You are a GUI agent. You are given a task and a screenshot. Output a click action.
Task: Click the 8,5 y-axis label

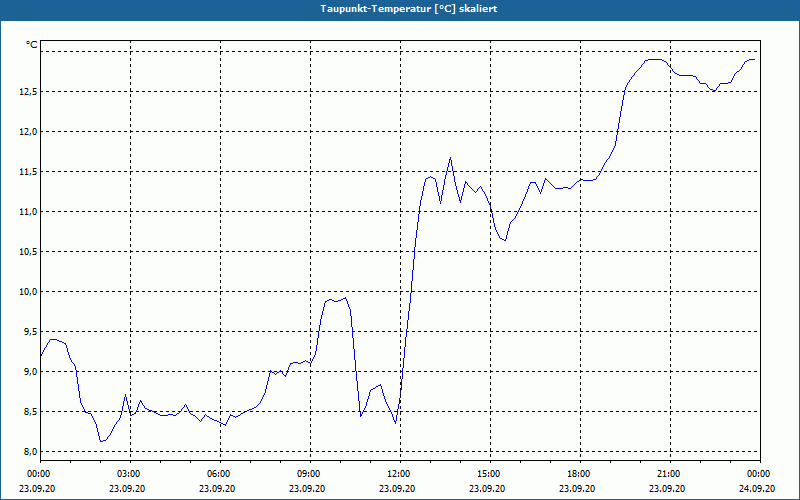(31, 412)
